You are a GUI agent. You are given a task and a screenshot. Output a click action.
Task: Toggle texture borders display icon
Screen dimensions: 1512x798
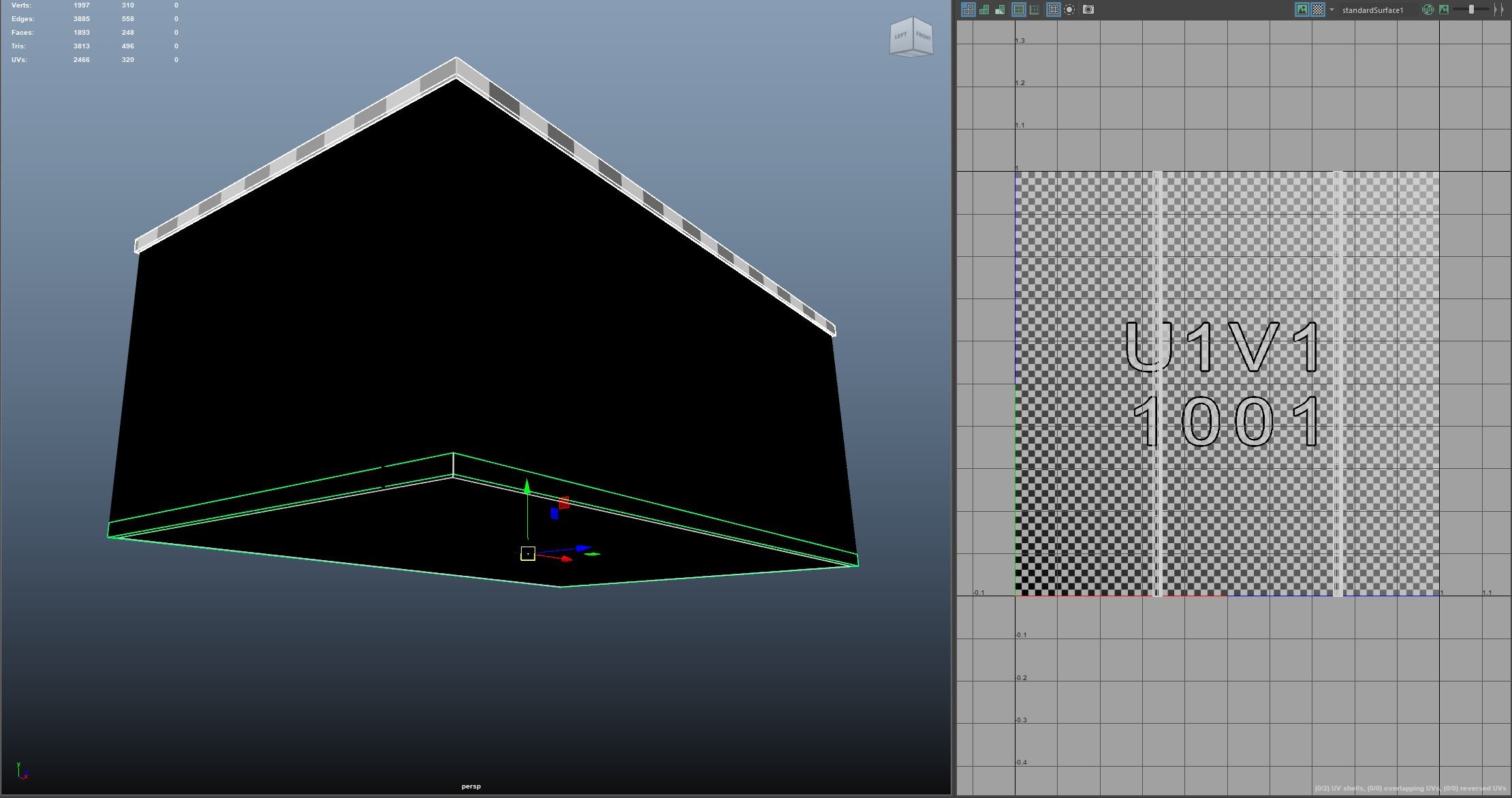(1019, 10)
